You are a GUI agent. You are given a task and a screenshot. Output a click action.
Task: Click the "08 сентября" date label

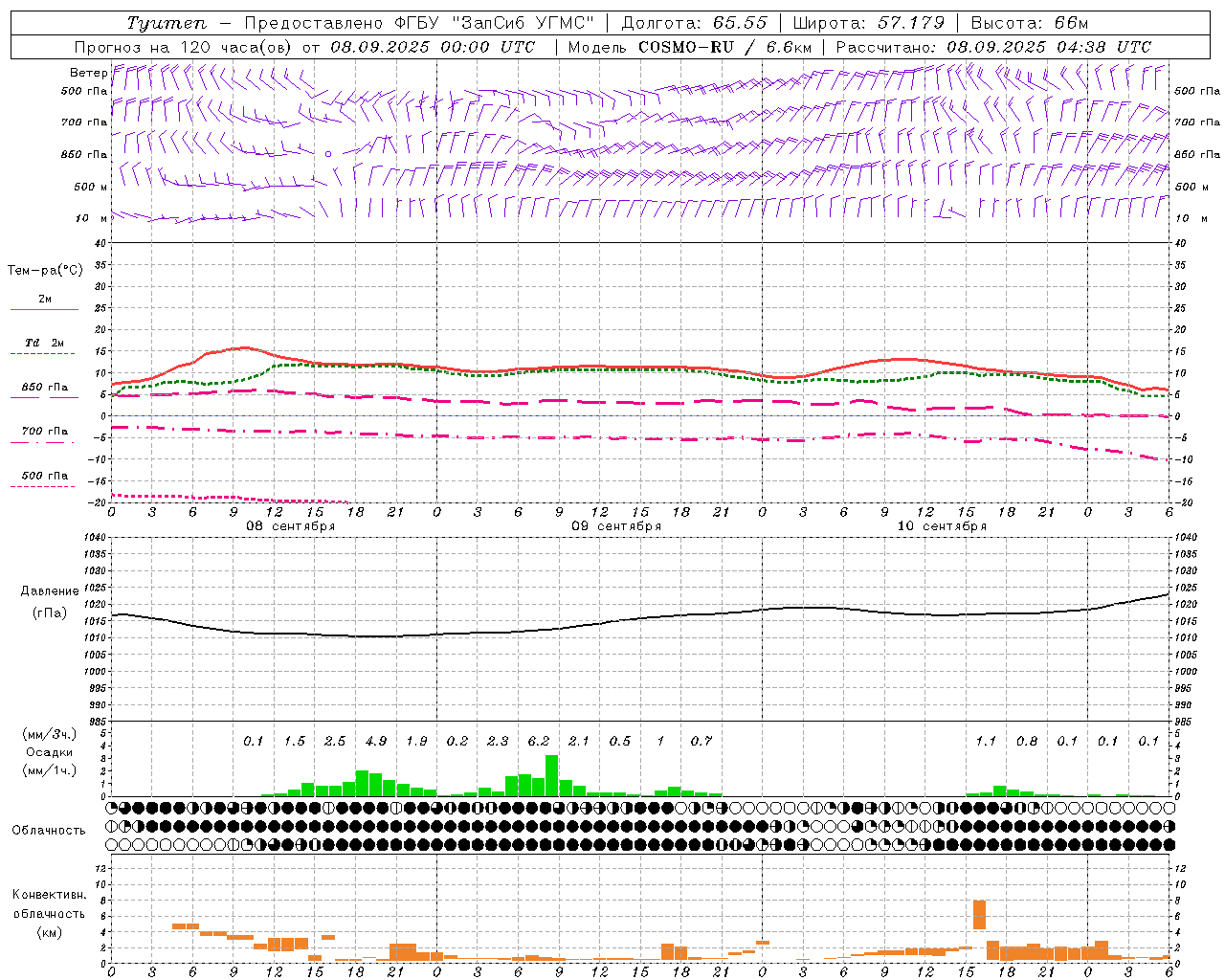291,526
